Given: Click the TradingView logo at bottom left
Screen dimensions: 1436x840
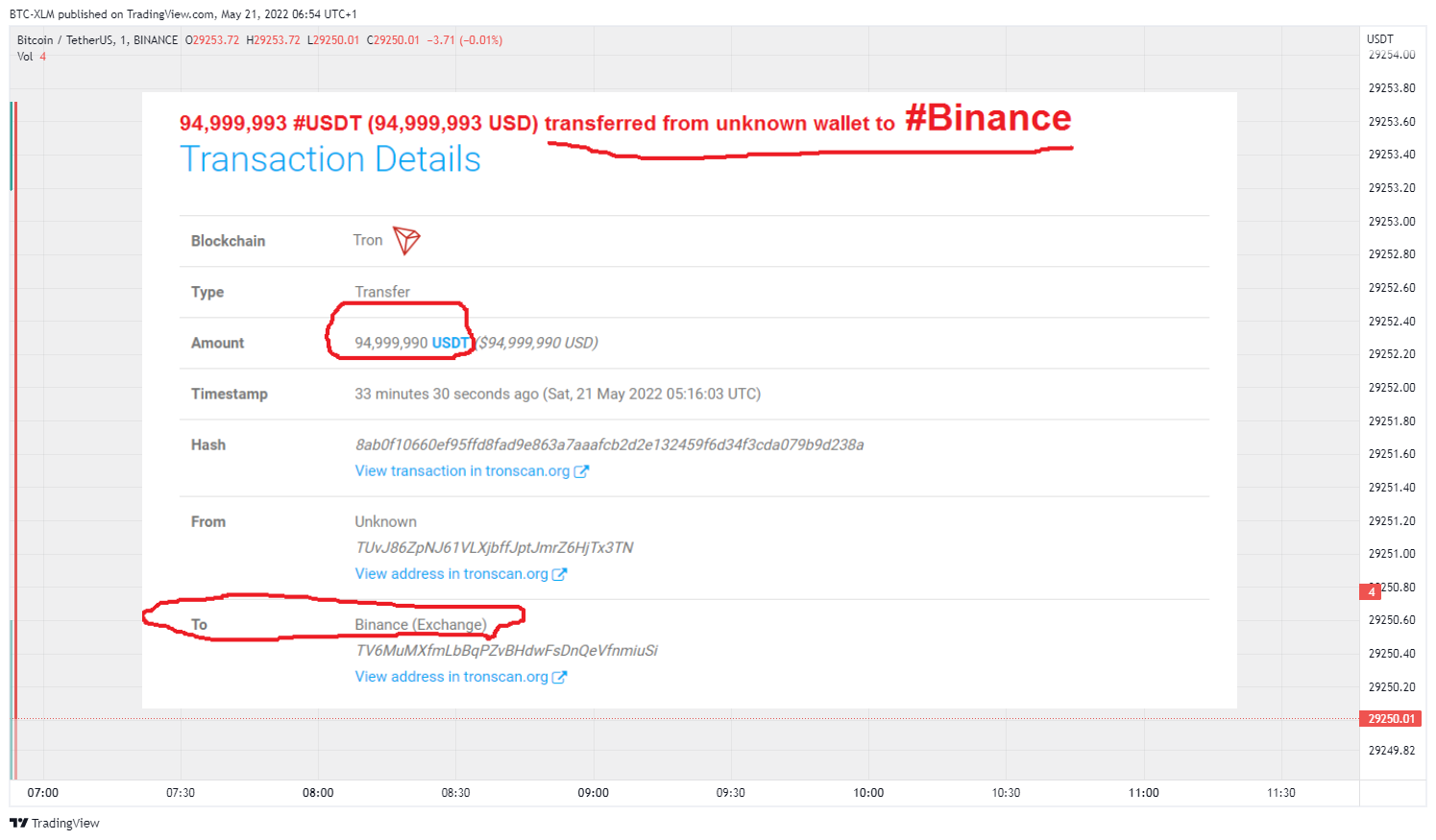Looking at the screenshot, I should (x=55, y=823).
